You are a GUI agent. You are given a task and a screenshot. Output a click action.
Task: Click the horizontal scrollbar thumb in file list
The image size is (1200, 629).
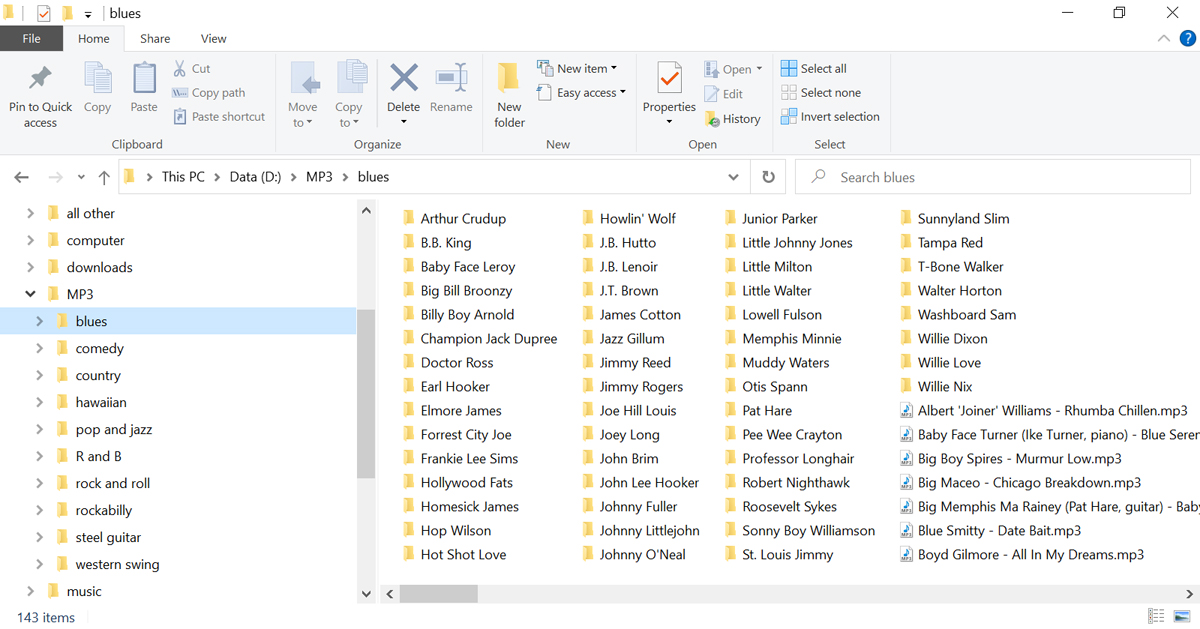(x=438, y=593)
